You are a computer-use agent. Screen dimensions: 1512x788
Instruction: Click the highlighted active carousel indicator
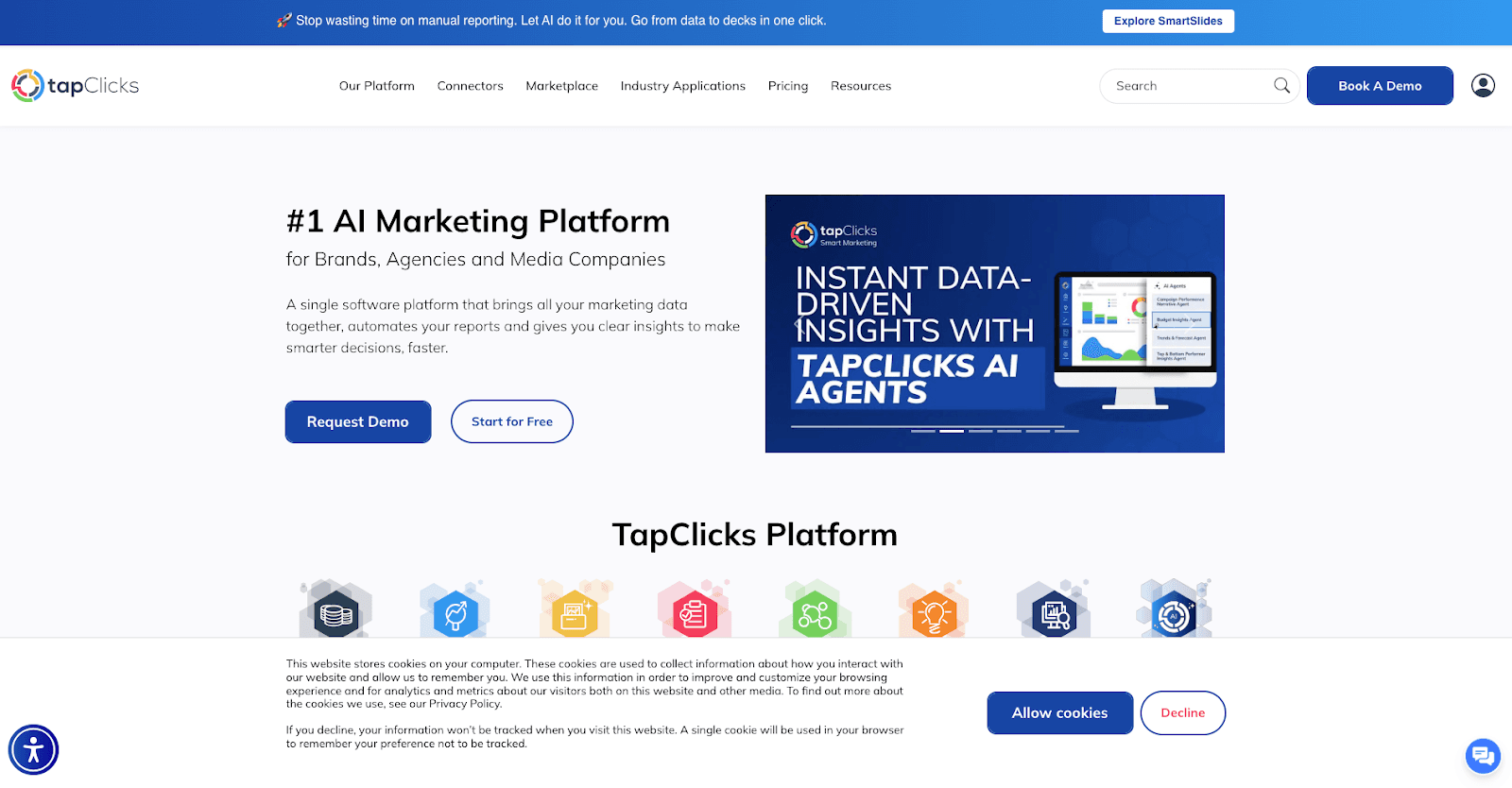pos(952,431)
